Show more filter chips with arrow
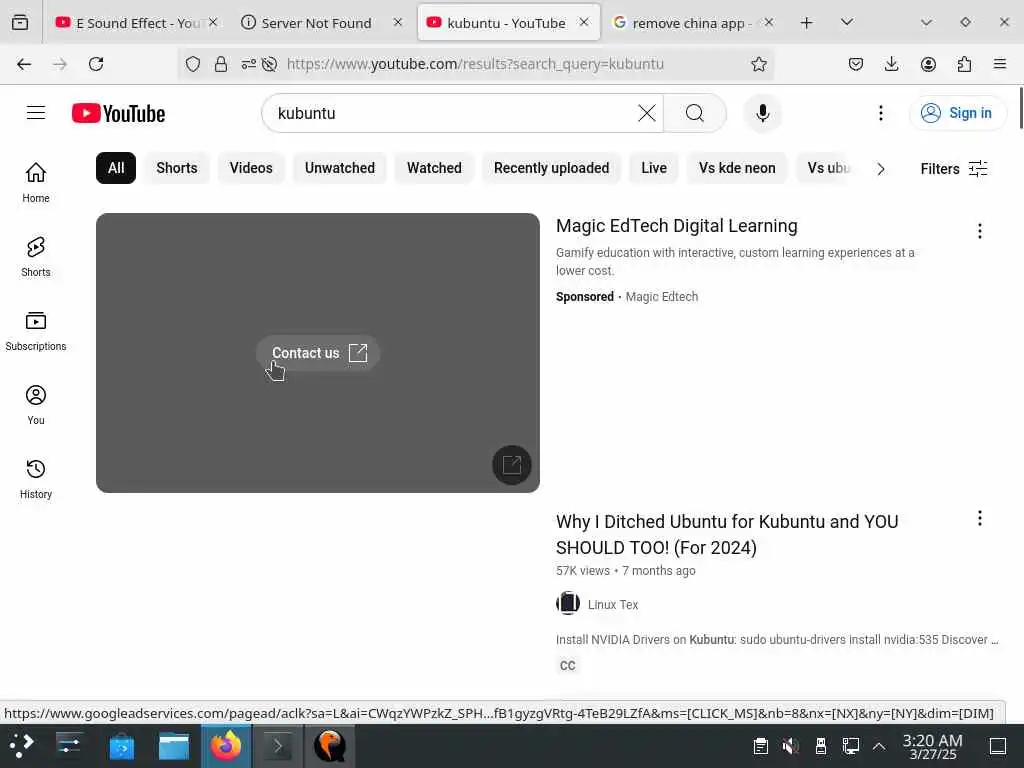 881,169
